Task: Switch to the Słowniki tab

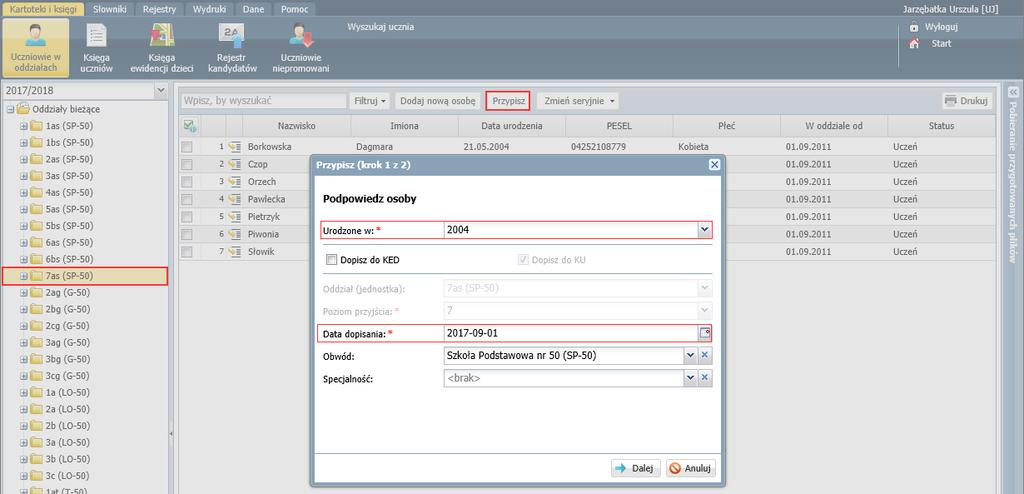Action: [109, 9]
